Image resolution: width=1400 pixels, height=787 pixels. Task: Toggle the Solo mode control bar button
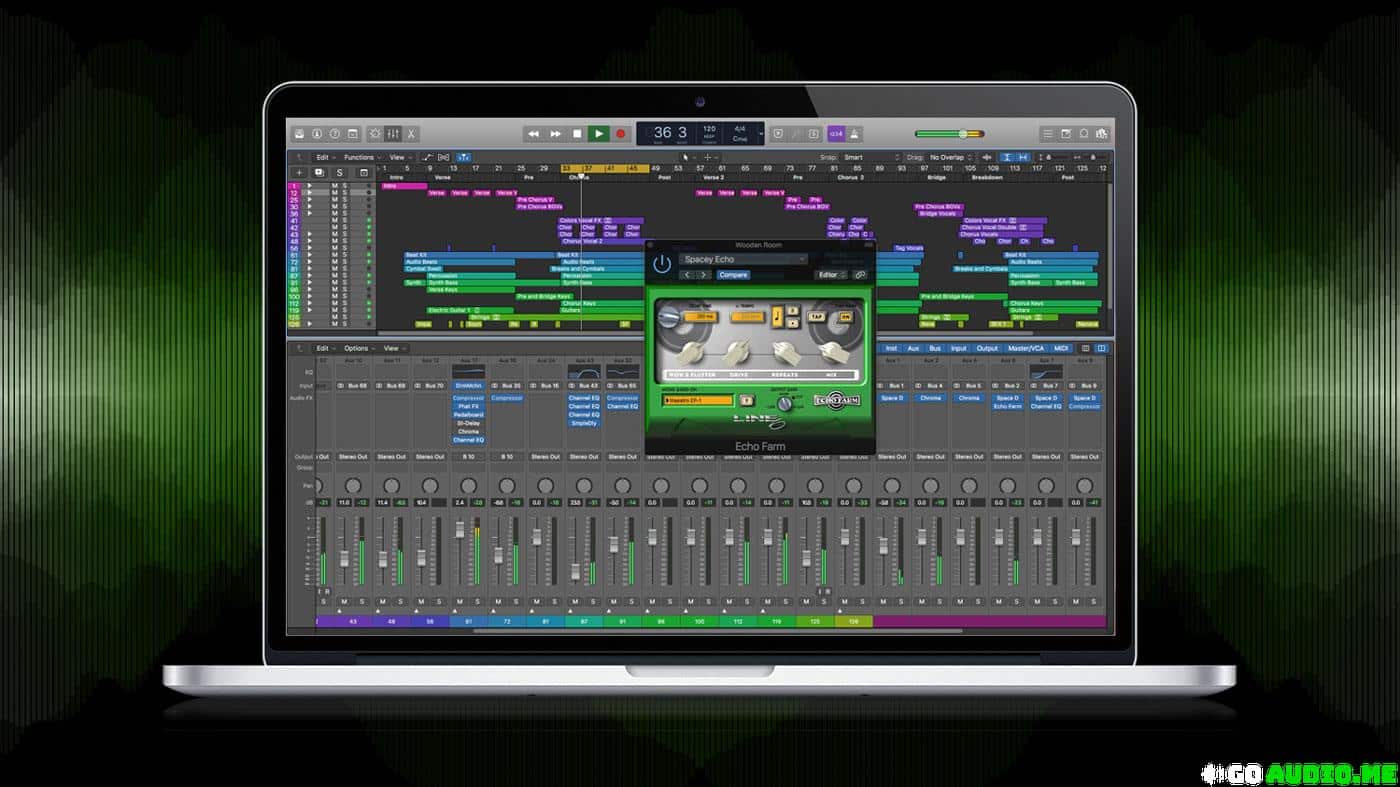(813, 134)
